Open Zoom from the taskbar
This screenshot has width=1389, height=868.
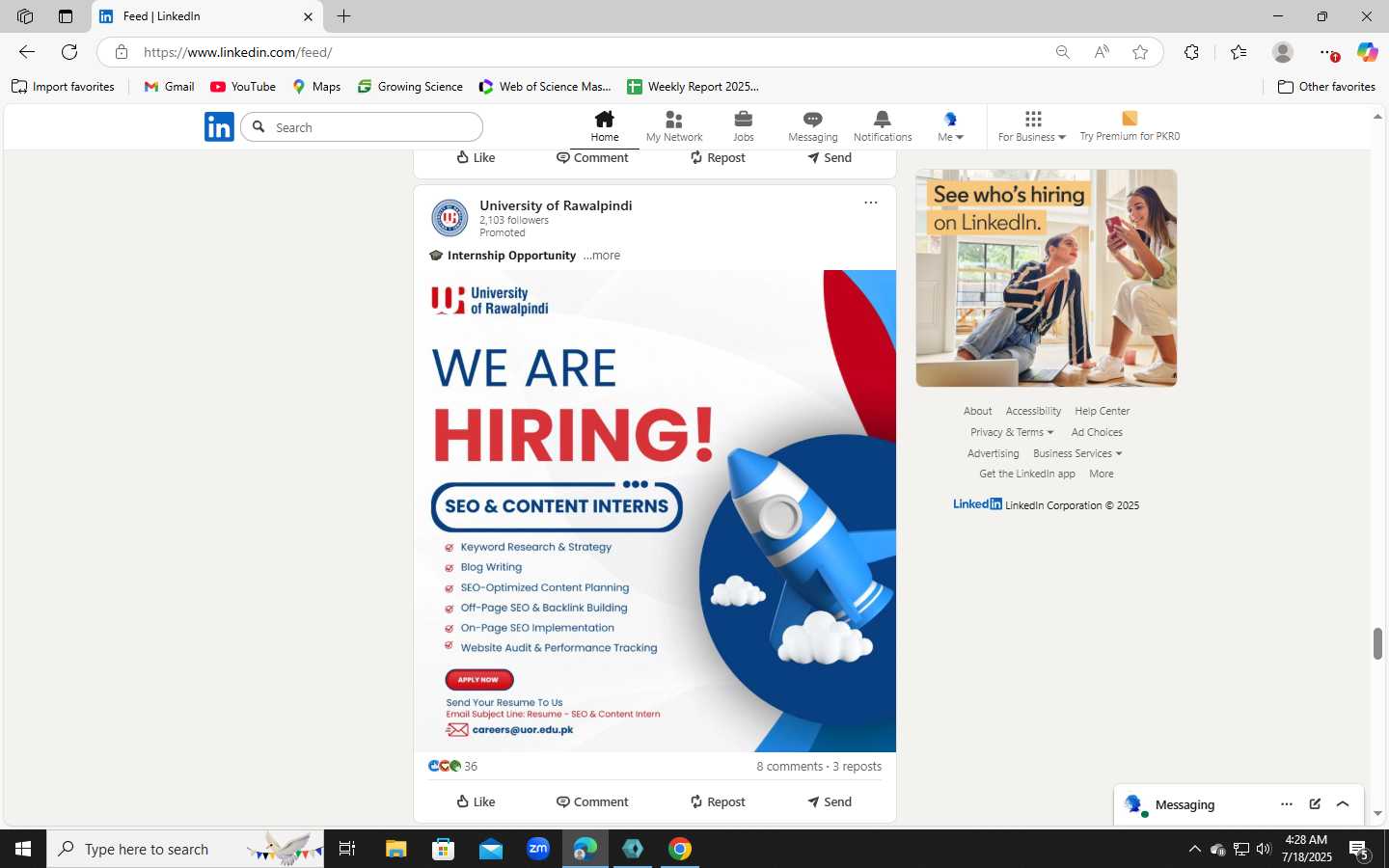coord(538,849)
